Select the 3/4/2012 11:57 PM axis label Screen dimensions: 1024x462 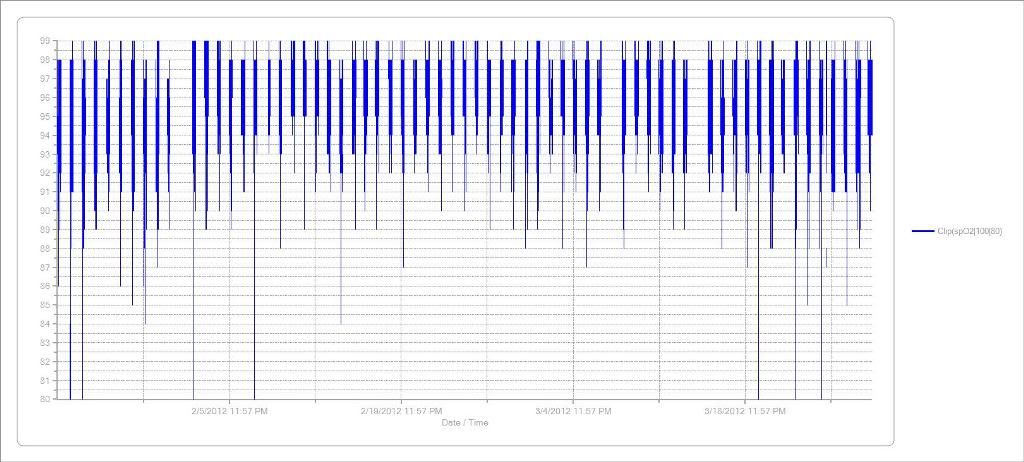(x=573, y=410)
